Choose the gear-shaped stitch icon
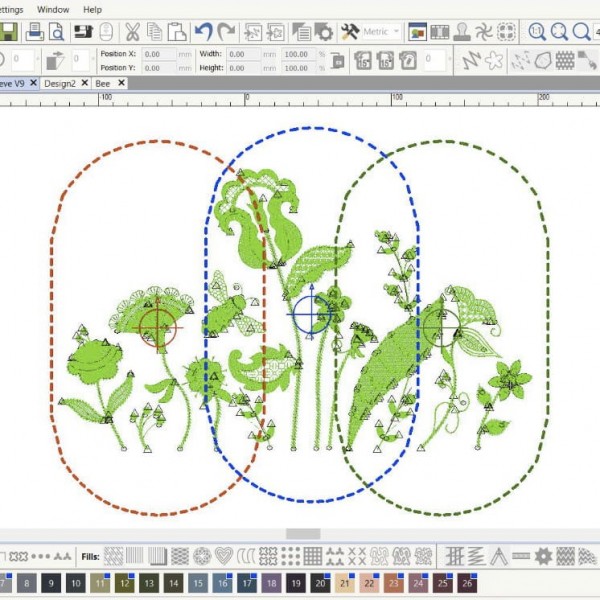600x600 pixels. point(543,555)
